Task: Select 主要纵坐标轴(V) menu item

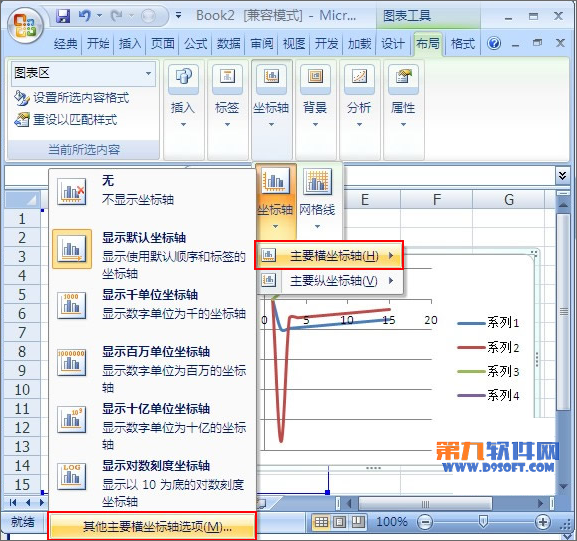Action: tap(329, 281)
